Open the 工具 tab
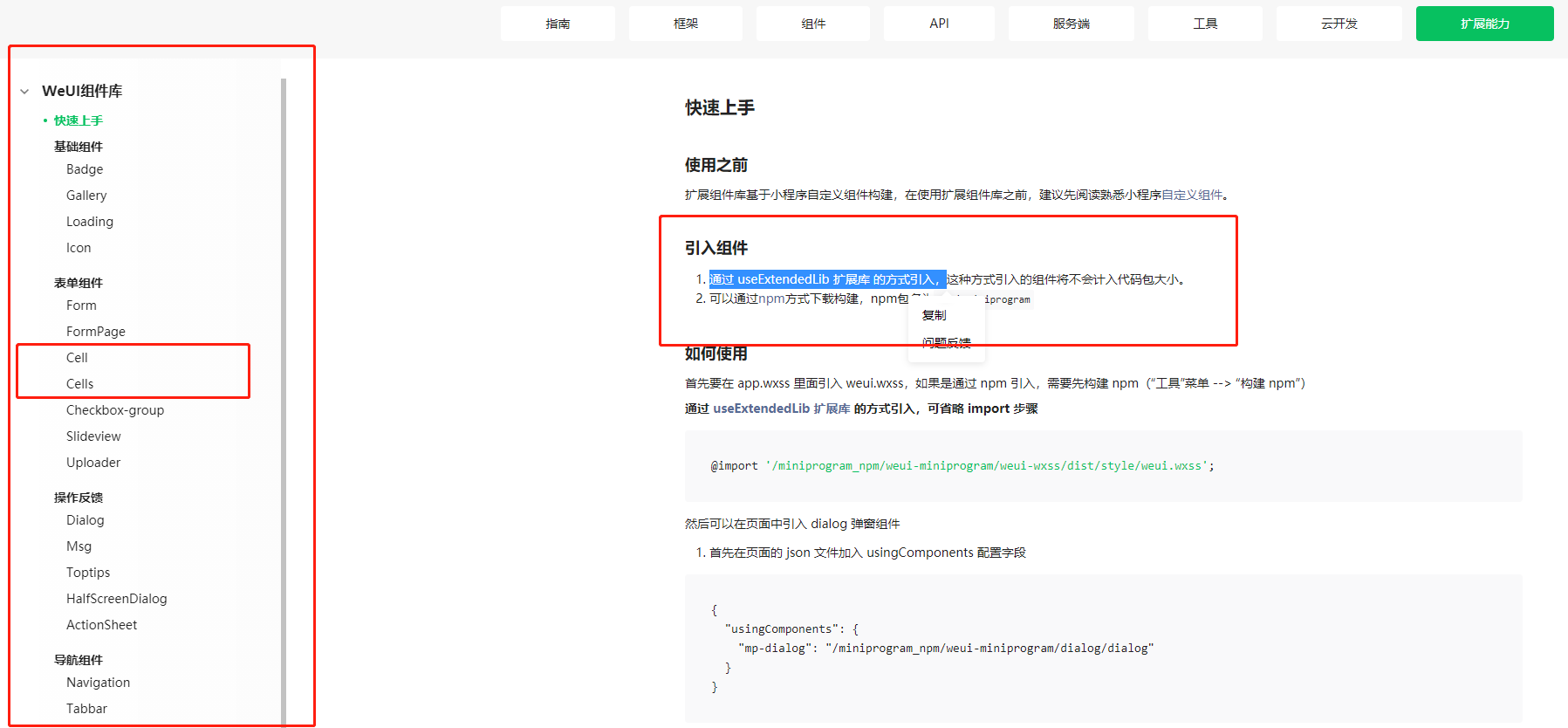This screenshot has height=728, width=1568. point(1205,24)
